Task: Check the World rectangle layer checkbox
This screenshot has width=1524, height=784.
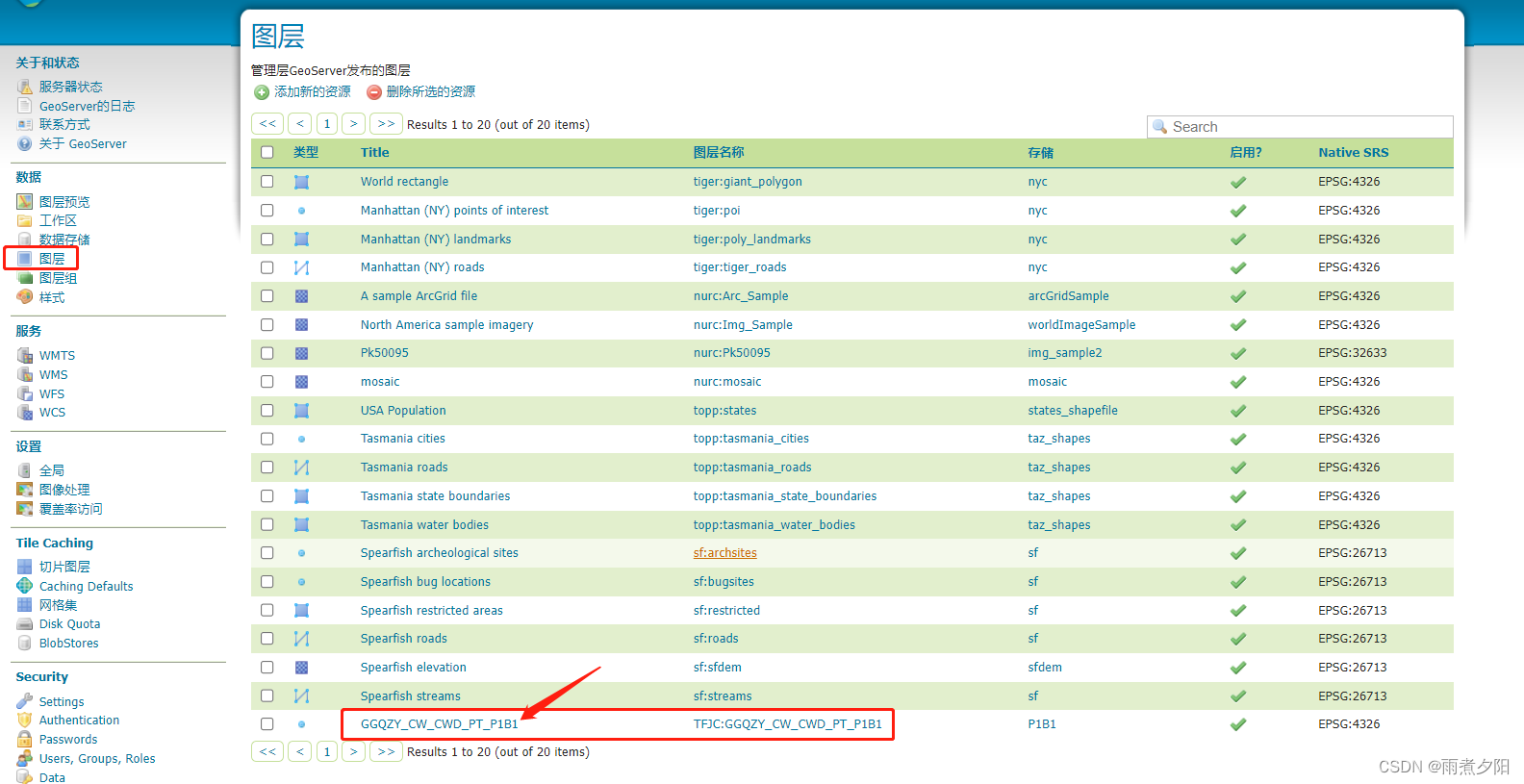Action: tap(267, 181)
